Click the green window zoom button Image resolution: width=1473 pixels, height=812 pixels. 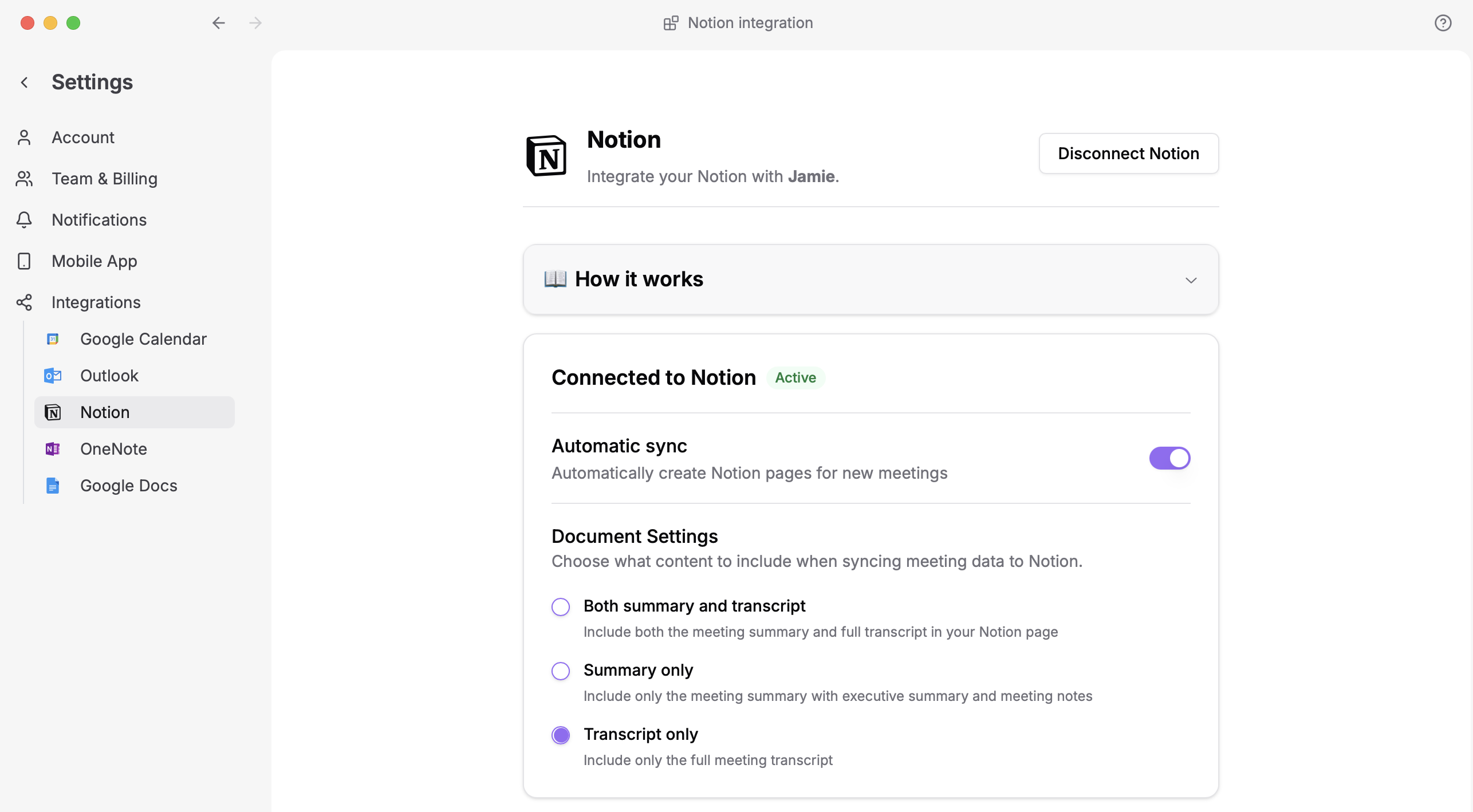(x=73, y=23)
